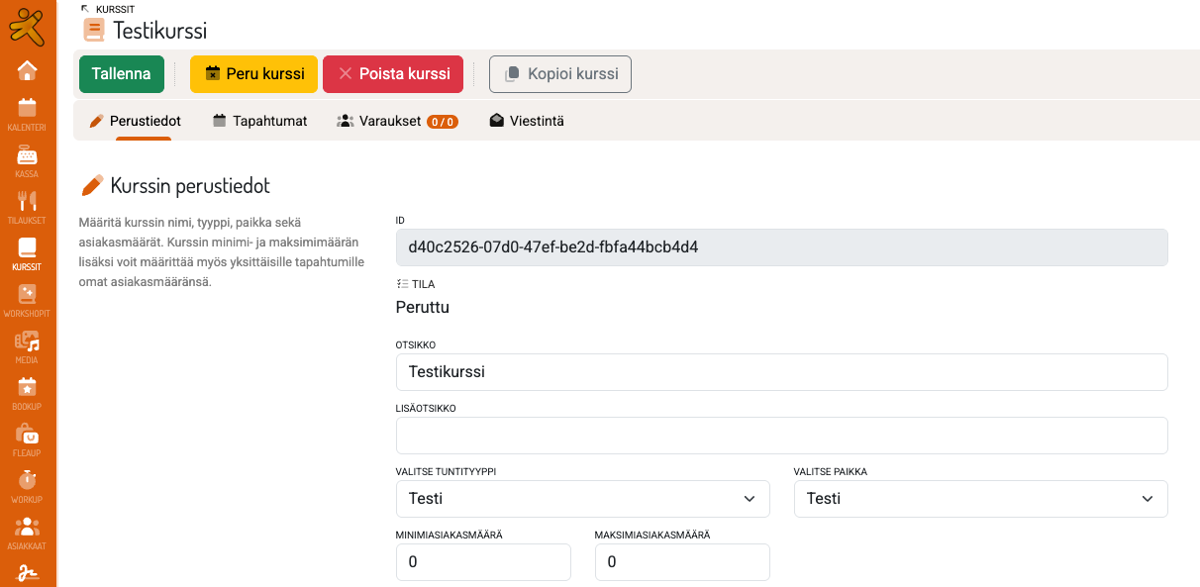The width and height of the screenshot is (1200, 587).
Task: Open the Valitse paikka dropdown
Action: coord(981,499)
